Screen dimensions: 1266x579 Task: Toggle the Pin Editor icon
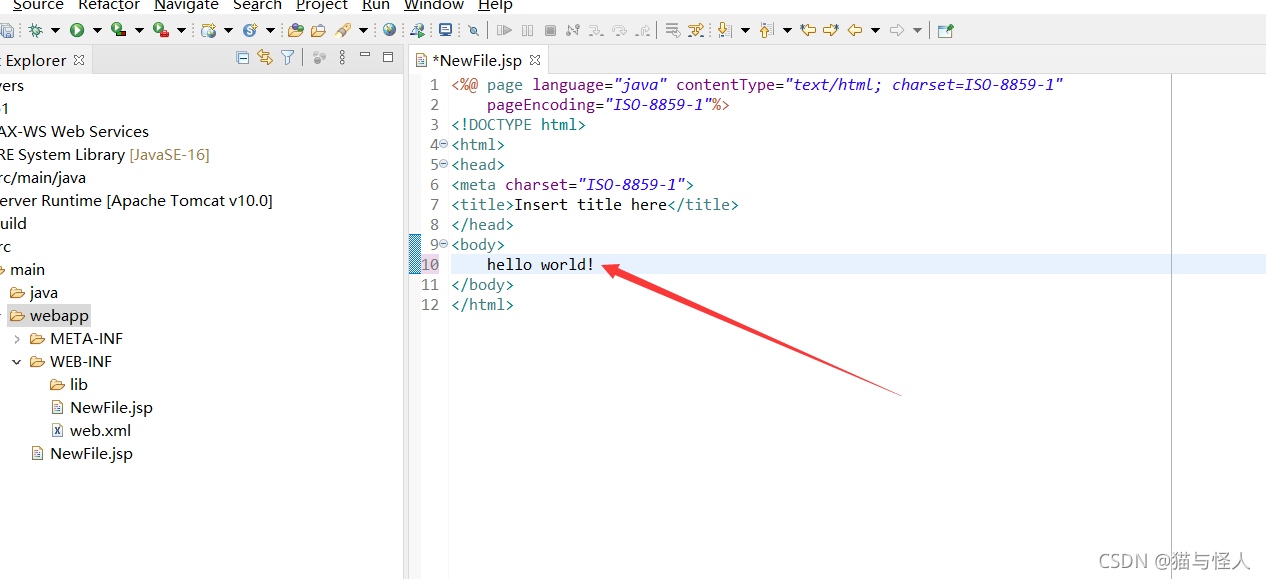click(946, 30)
